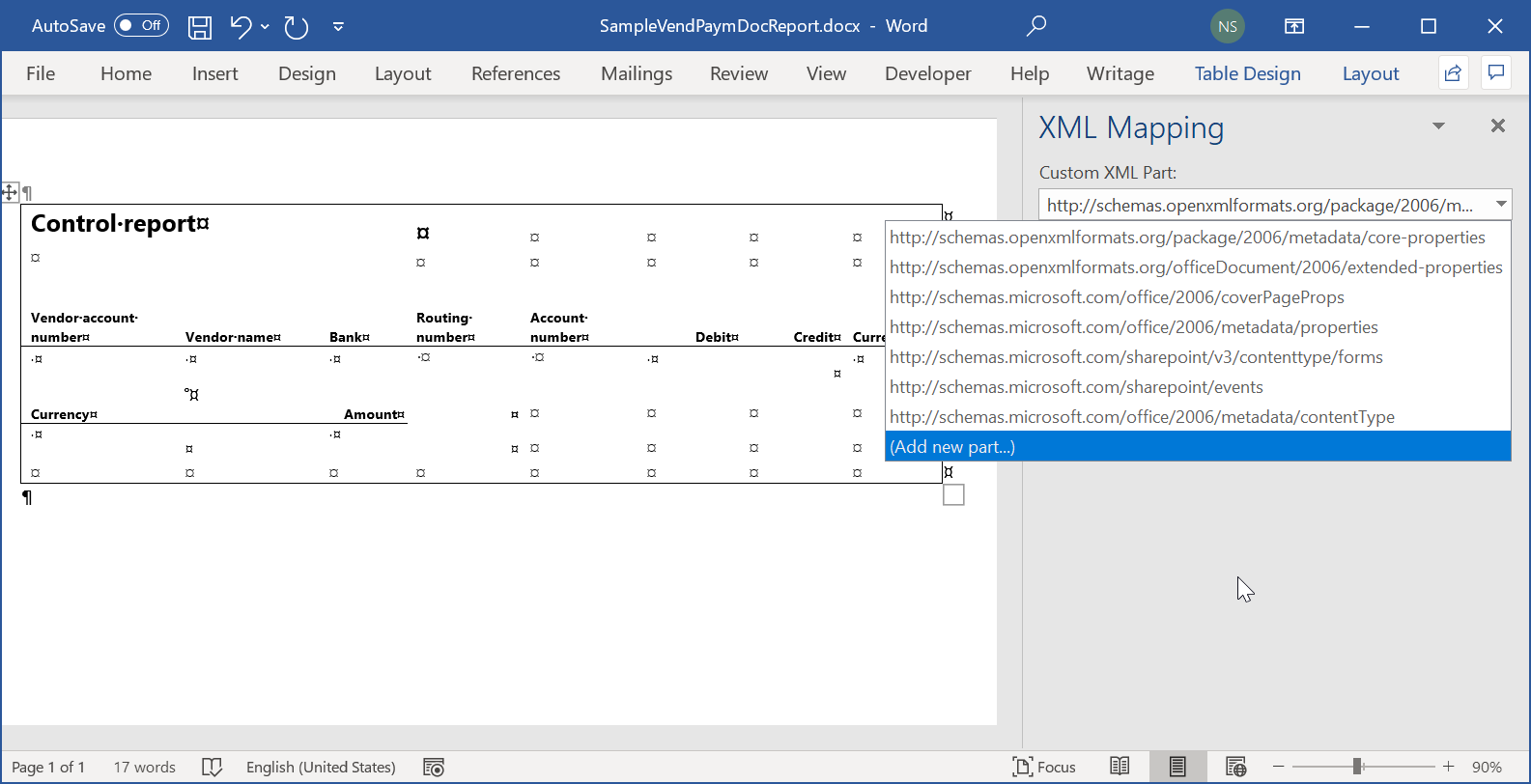
Task: Open the Layout tab next to Design
Action: [x=403, y=73]
